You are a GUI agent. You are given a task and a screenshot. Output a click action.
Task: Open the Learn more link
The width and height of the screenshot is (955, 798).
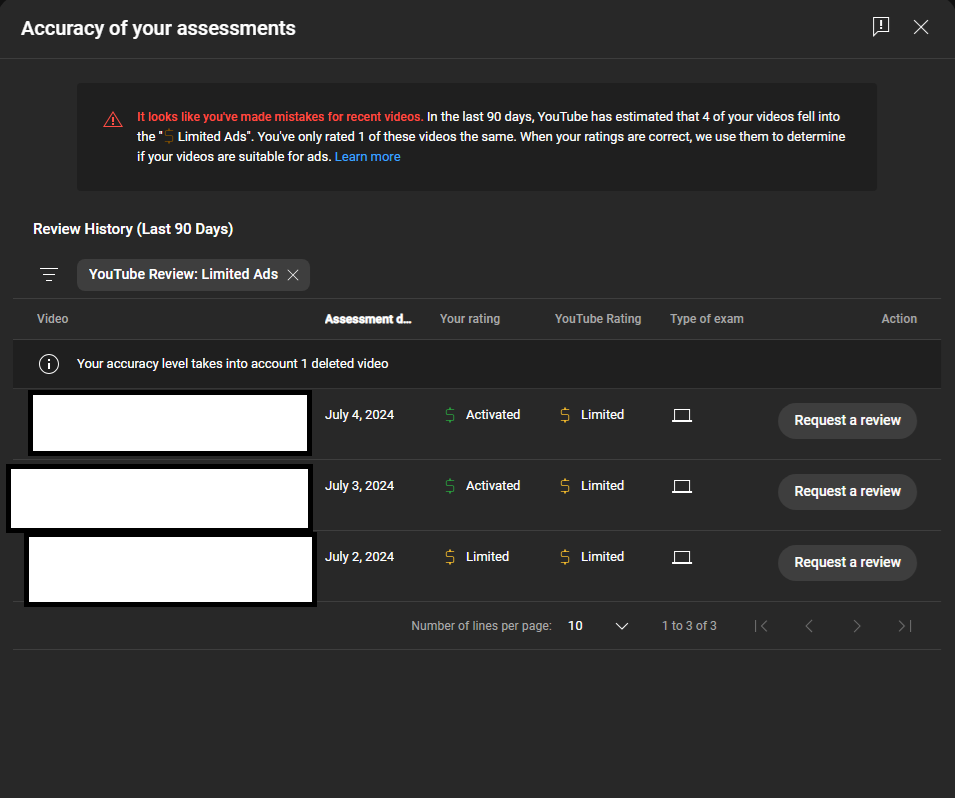click(x=367, y=157)
